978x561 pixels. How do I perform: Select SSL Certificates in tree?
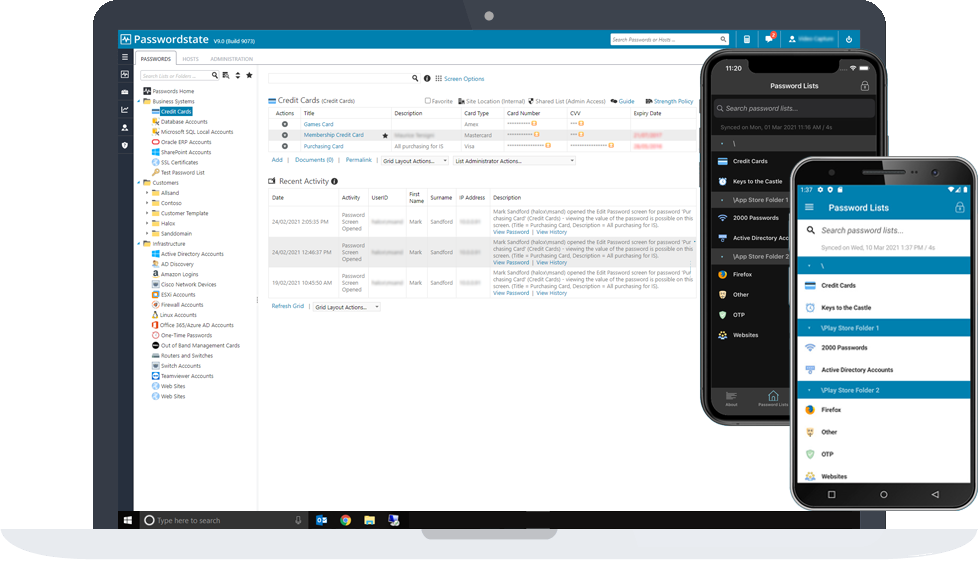coord(180,162)
